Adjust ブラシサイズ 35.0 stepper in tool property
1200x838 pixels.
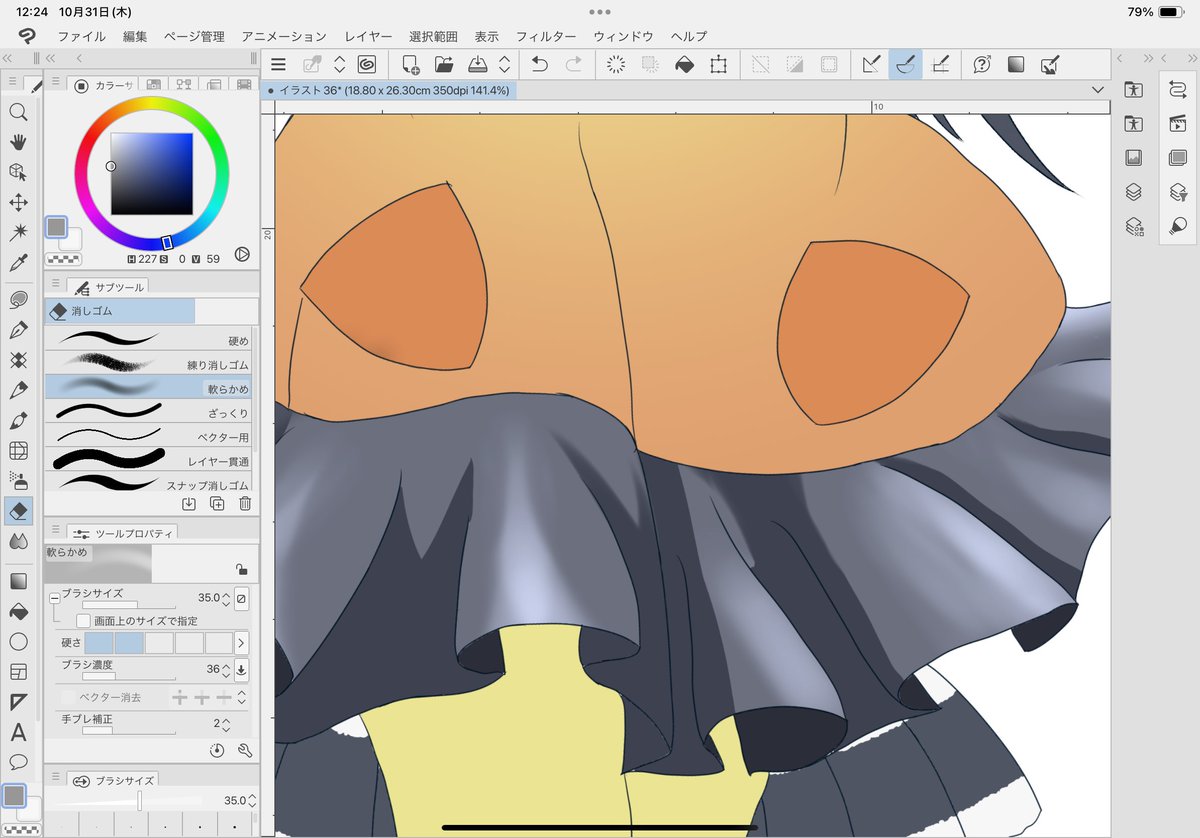pos(225,598)
